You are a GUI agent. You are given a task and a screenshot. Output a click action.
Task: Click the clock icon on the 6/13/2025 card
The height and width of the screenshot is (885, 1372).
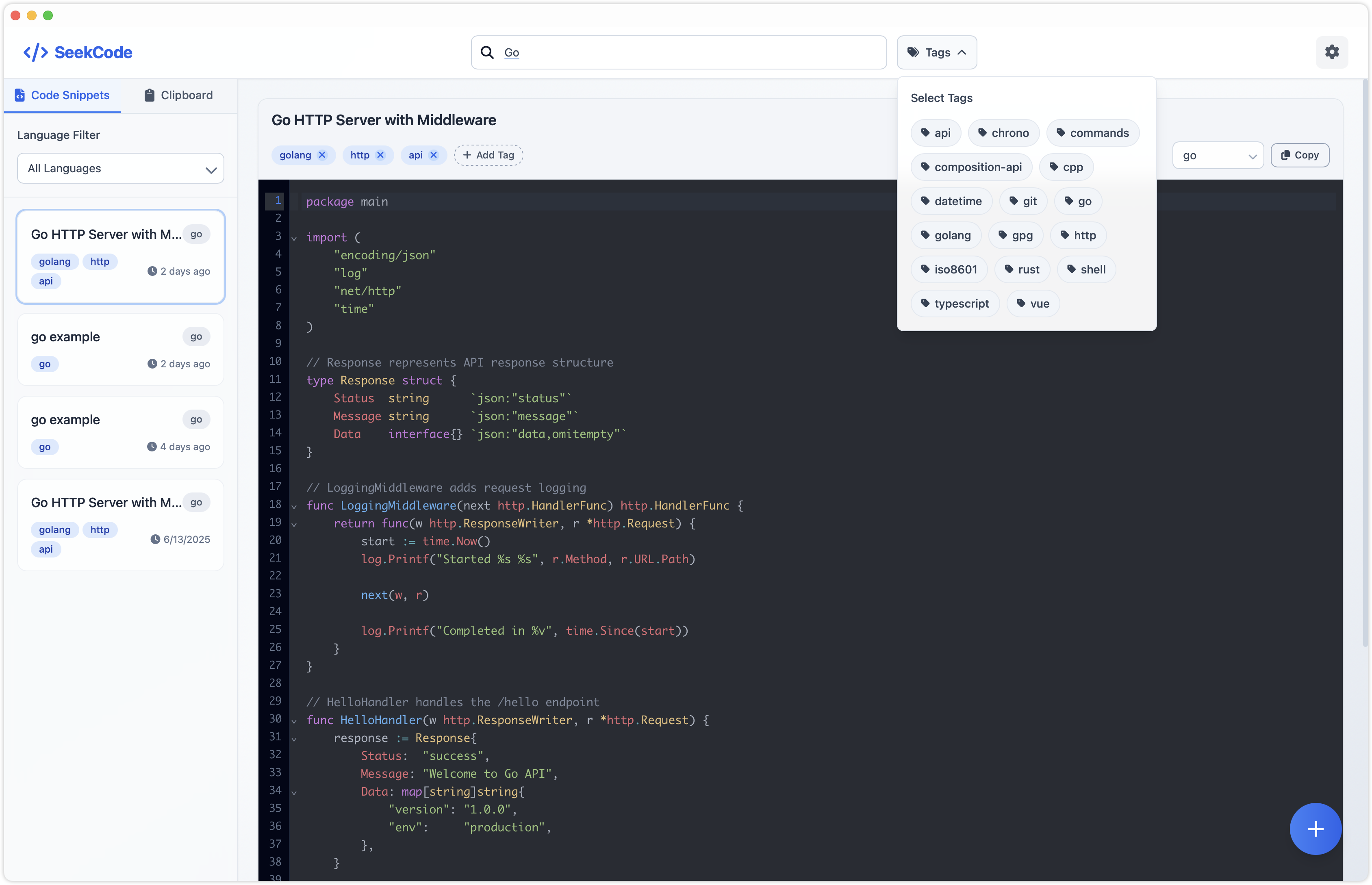(x=155, y=539)
